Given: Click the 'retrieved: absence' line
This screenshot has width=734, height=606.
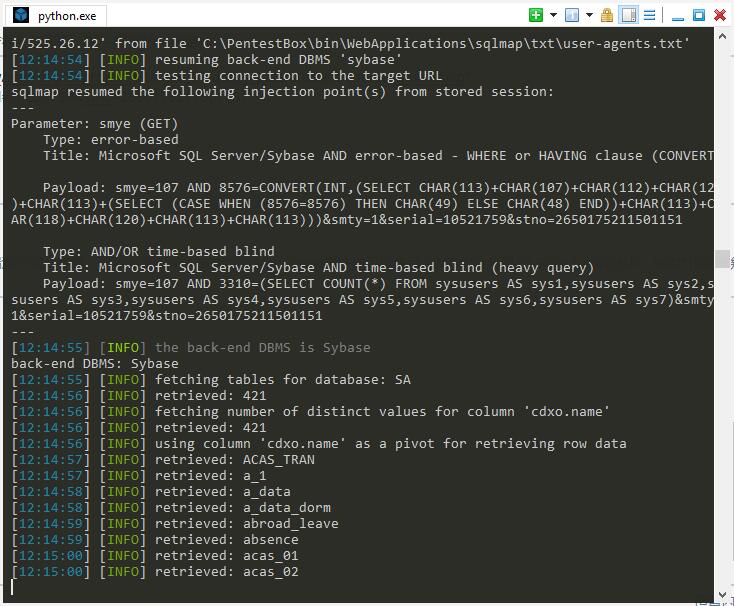Looking at the screenshot, I should point(155,540).
